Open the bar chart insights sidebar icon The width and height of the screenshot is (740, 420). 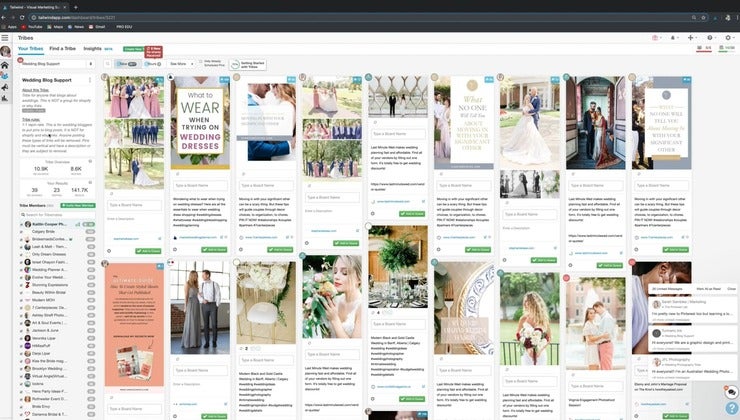5,98
